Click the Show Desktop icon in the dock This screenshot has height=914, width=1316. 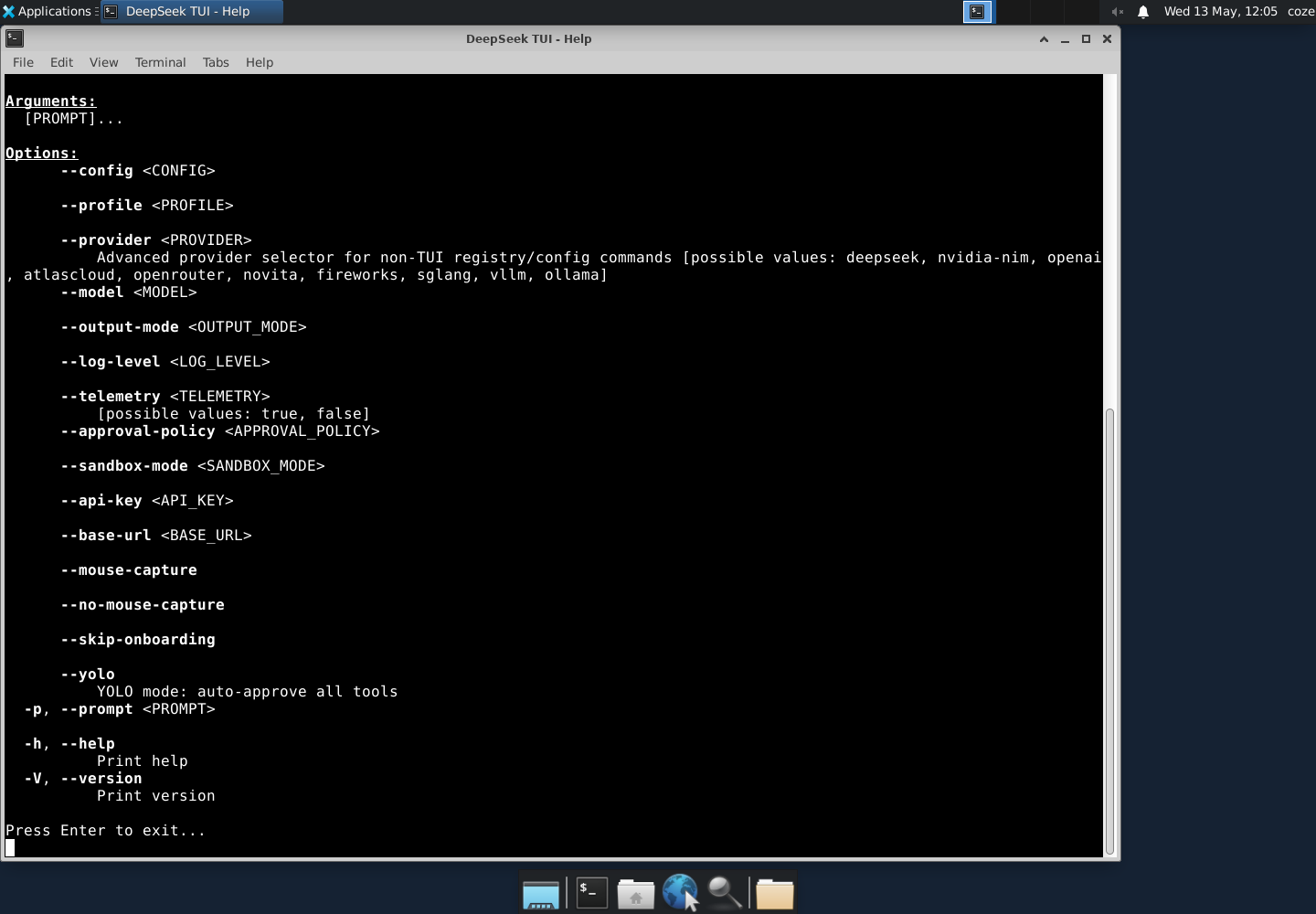coord(541,893)
